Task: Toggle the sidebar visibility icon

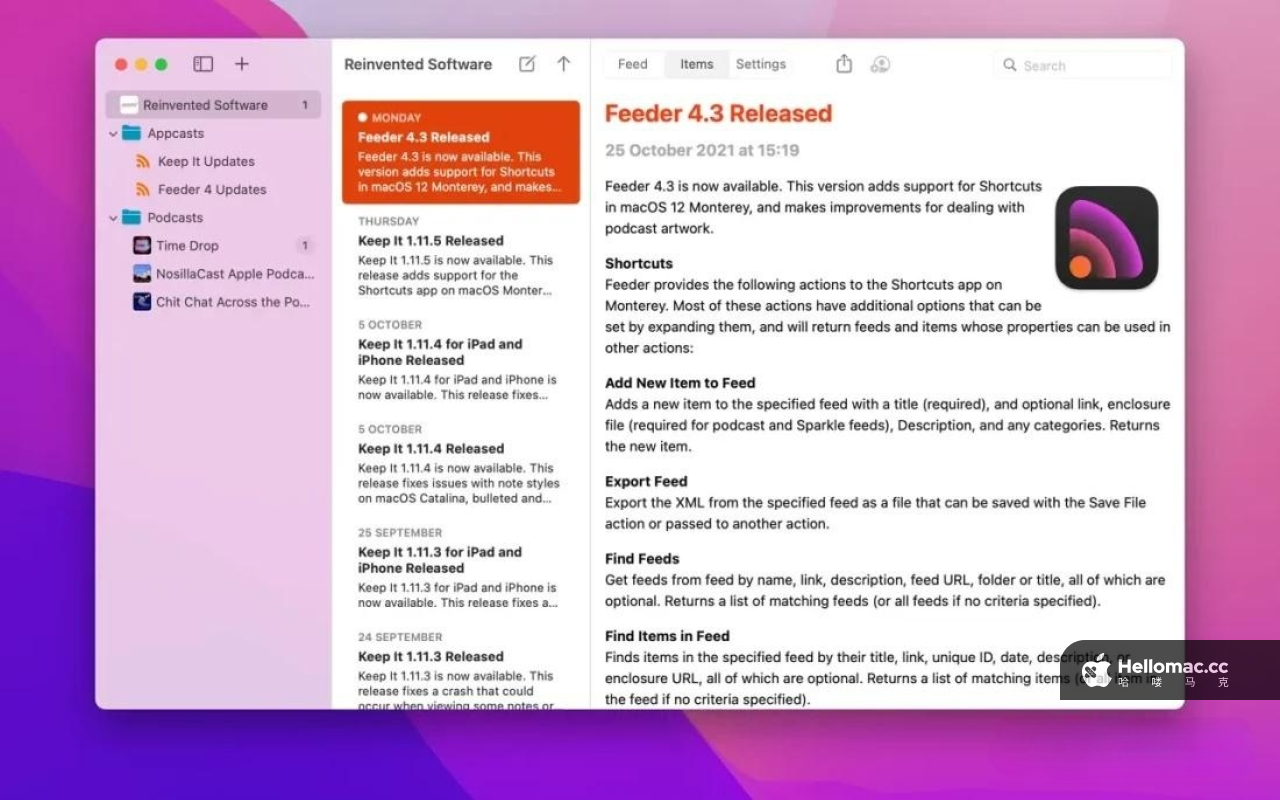Action: [x=203, y=64]
